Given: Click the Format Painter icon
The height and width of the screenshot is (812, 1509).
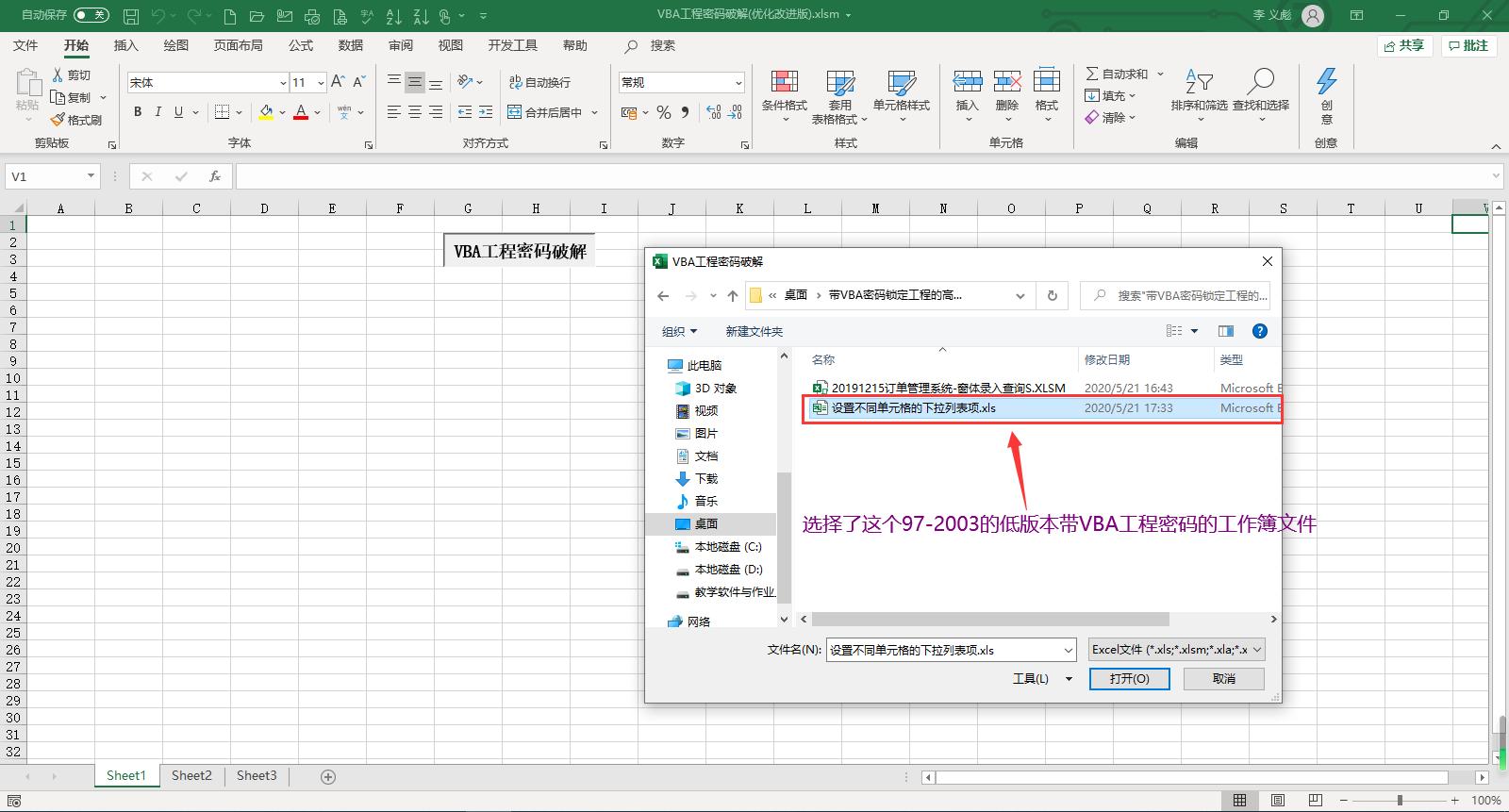Looking at the screenshot, I should pyautogui.click(x=58, y=120).
